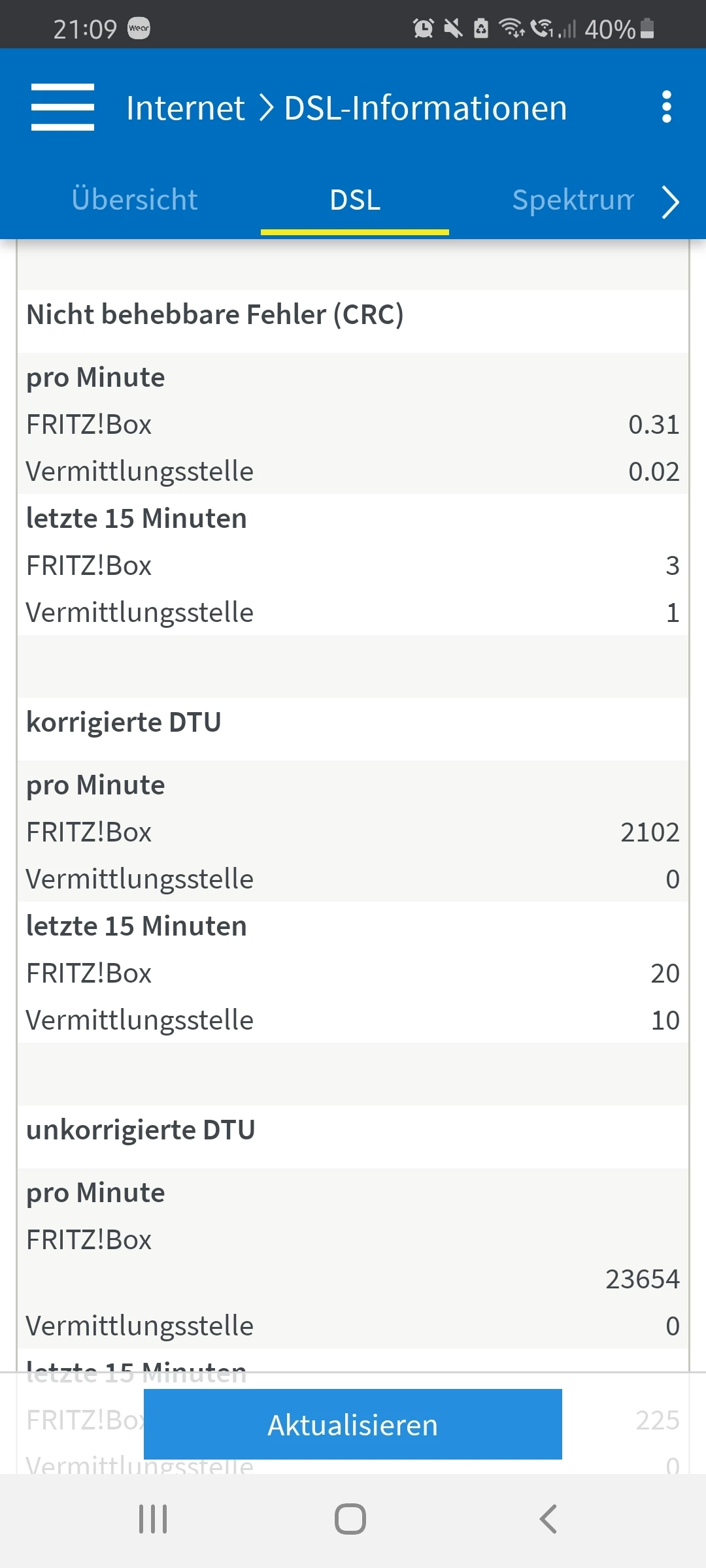Tap the battery indicator icon
The width and height of the screenshot is (706, 1568).
coord(647,28)
